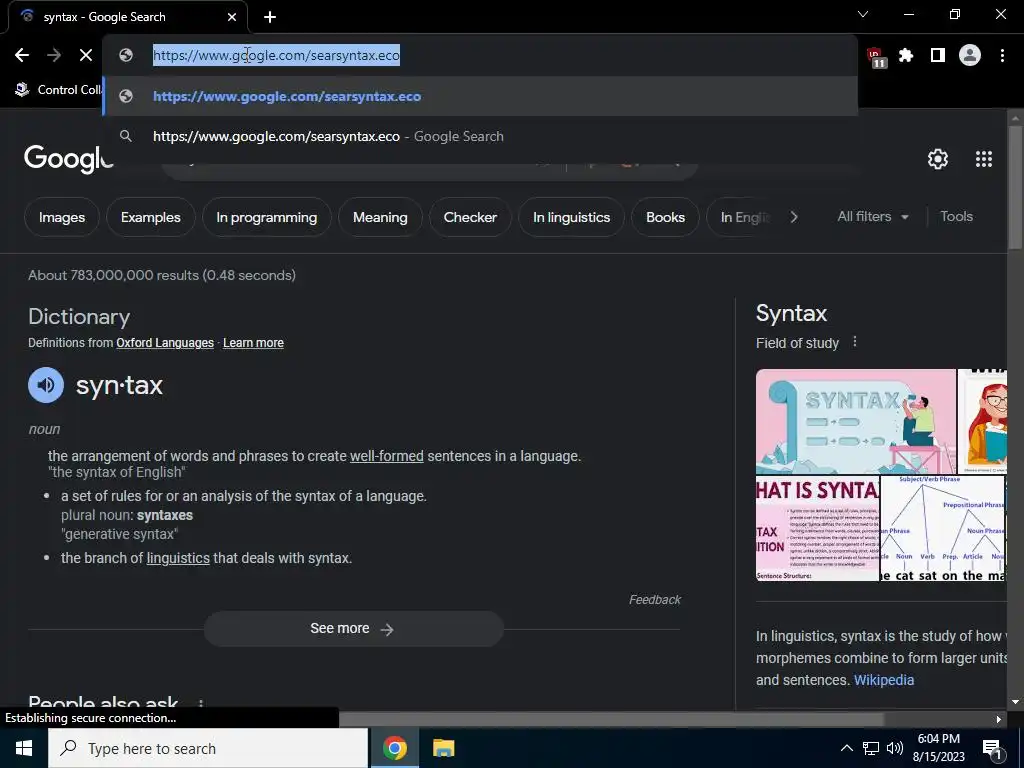
Task: Open the Oxford Languages link
Action: coord(165,343)
